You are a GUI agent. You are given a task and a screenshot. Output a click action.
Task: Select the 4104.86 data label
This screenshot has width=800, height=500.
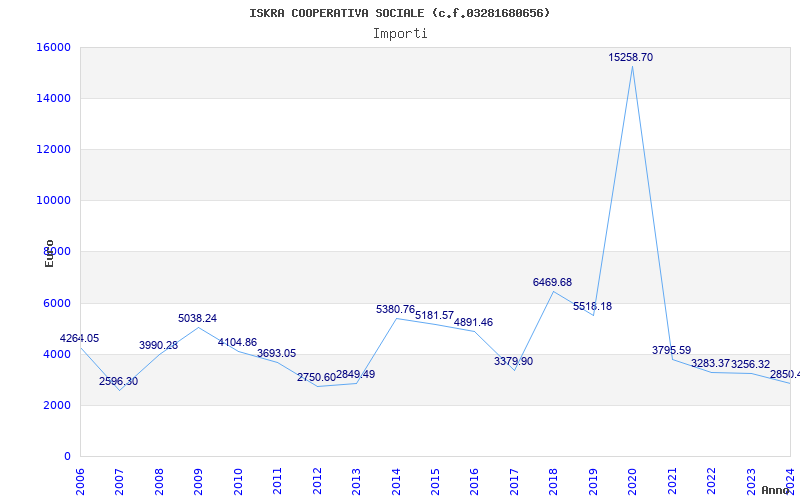tap(237, 342)
